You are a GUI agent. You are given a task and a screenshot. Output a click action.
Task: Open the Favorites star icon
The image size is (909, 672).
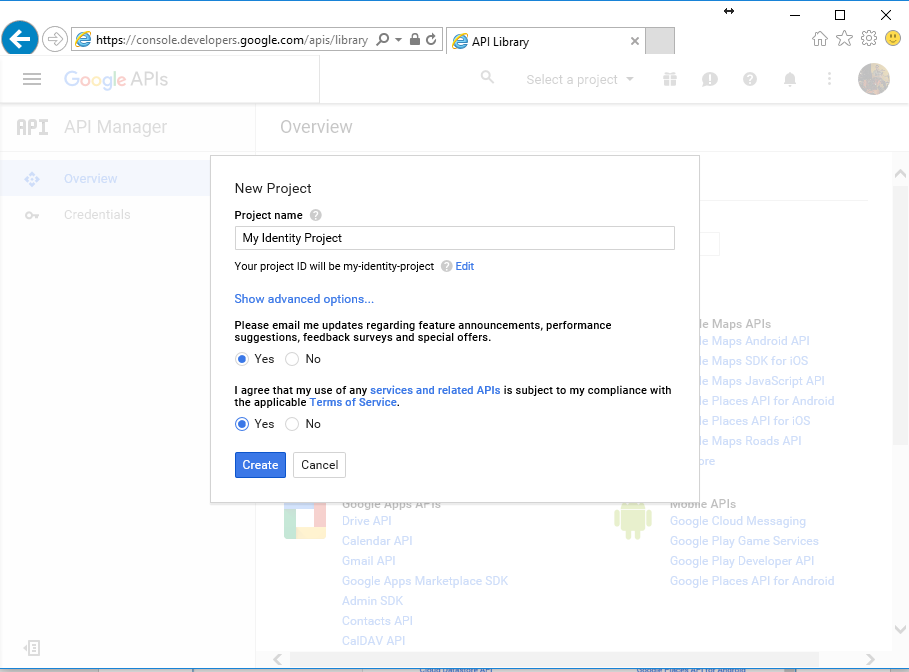pyautogui.click(x=845, y=39)
